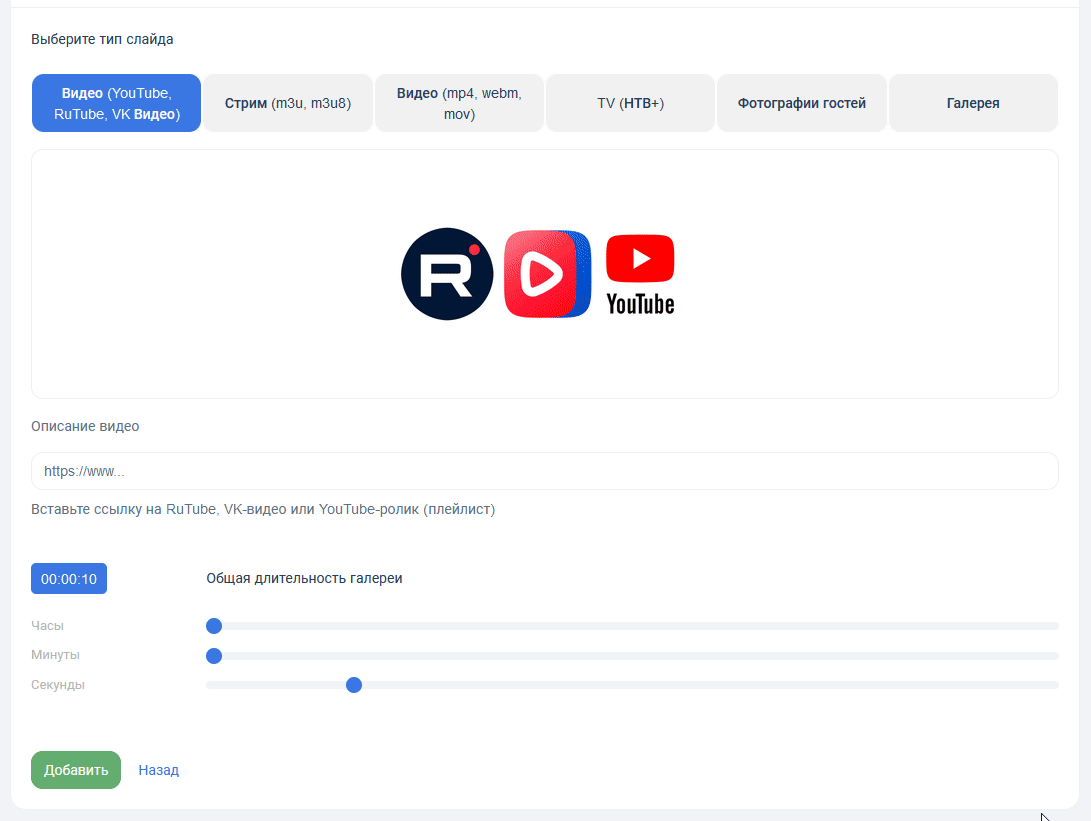Choose the TV (НТВ+) slide type
Image resolution: width=1091 pixels, height=821 pixels.
point(631,103)
